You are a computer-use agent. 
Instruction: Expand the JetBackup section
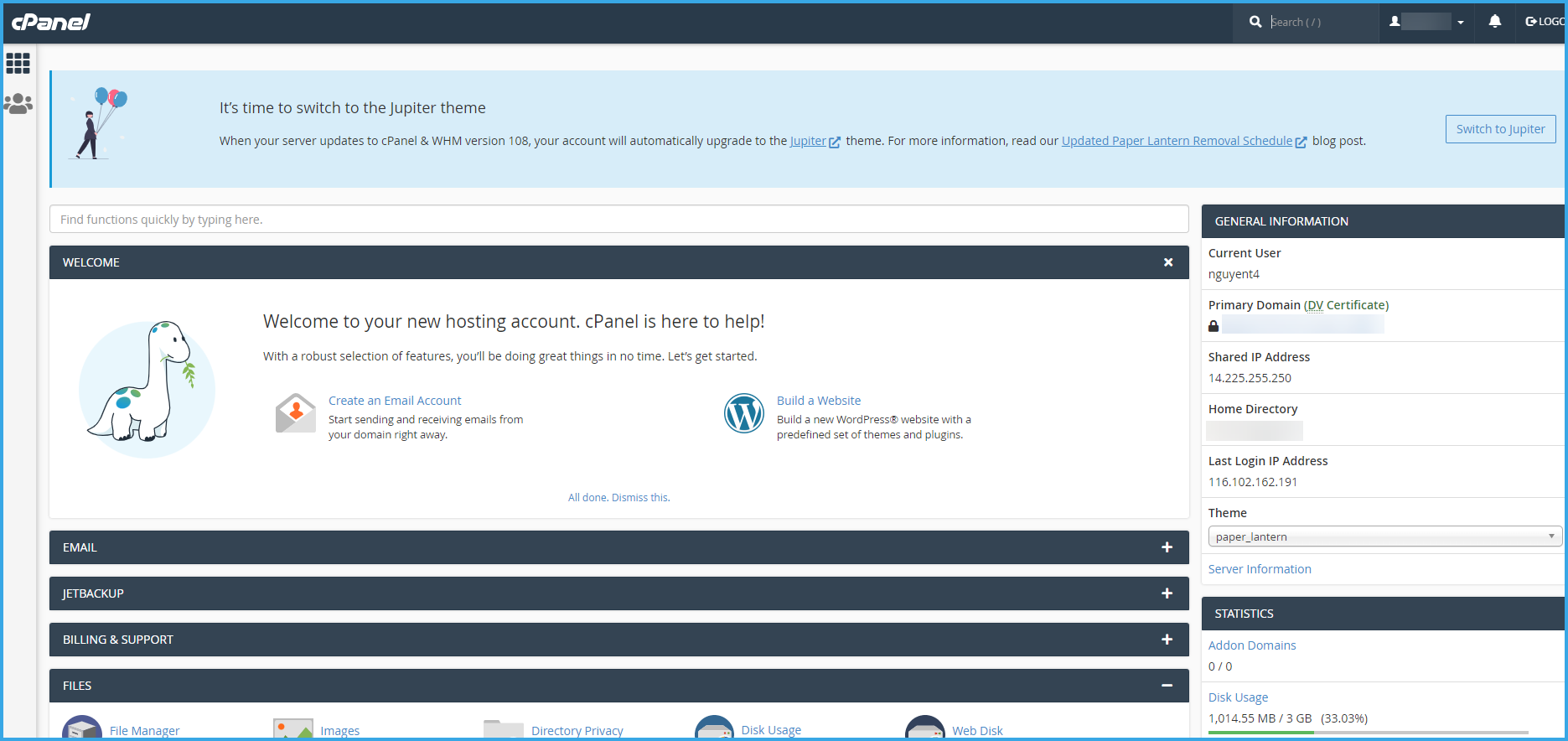[1167, 593]
